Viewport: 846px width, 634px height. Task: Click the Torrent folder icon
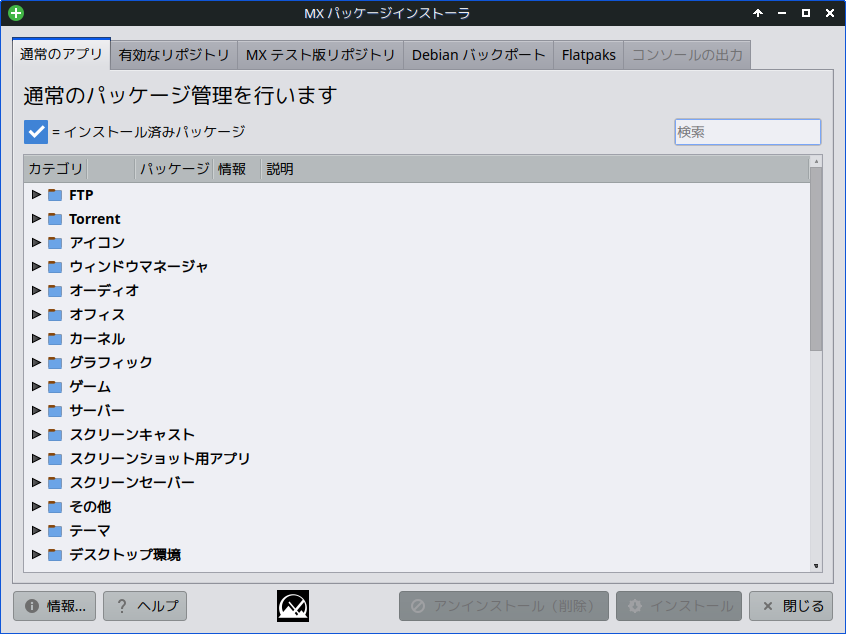(55, 219)
